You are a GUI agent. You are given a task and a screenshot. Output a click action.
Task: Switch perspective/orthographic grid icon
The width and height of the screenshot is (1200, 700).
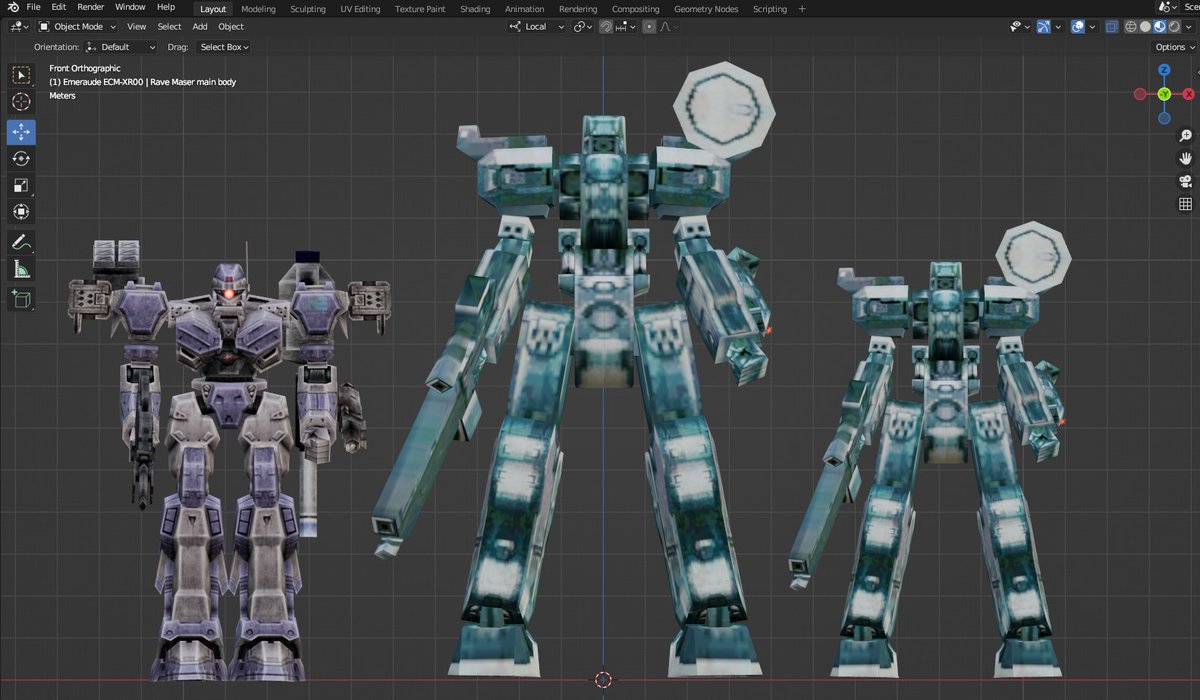[x=1185, y=204]
